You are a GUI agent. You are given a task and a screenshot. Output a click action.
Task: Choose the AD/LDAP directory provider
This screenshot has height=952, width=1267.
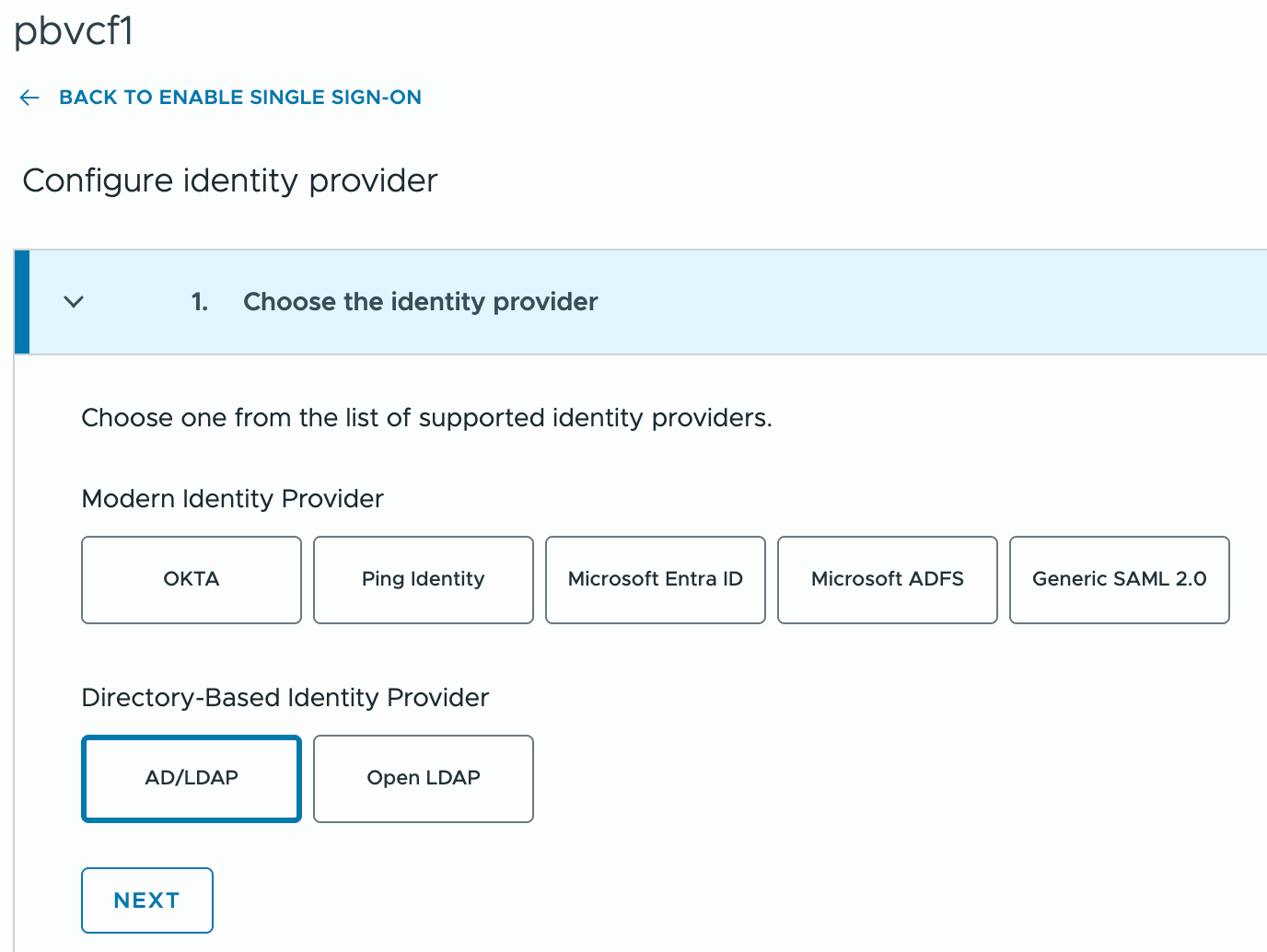(192, 778)
